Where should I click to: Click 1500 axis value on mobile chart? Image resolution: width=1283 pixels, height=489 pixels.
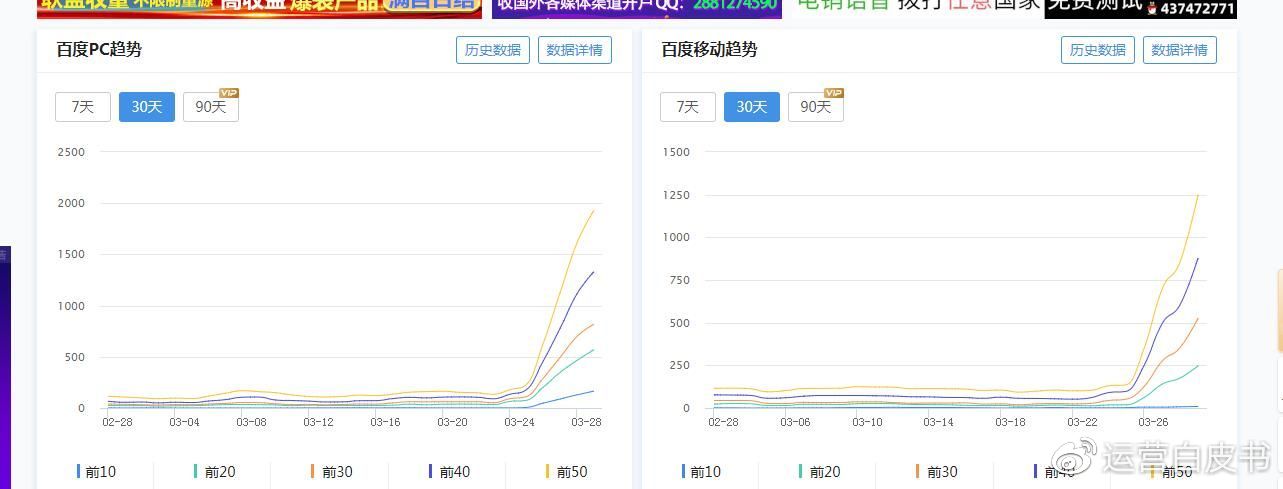coord(677,152)
